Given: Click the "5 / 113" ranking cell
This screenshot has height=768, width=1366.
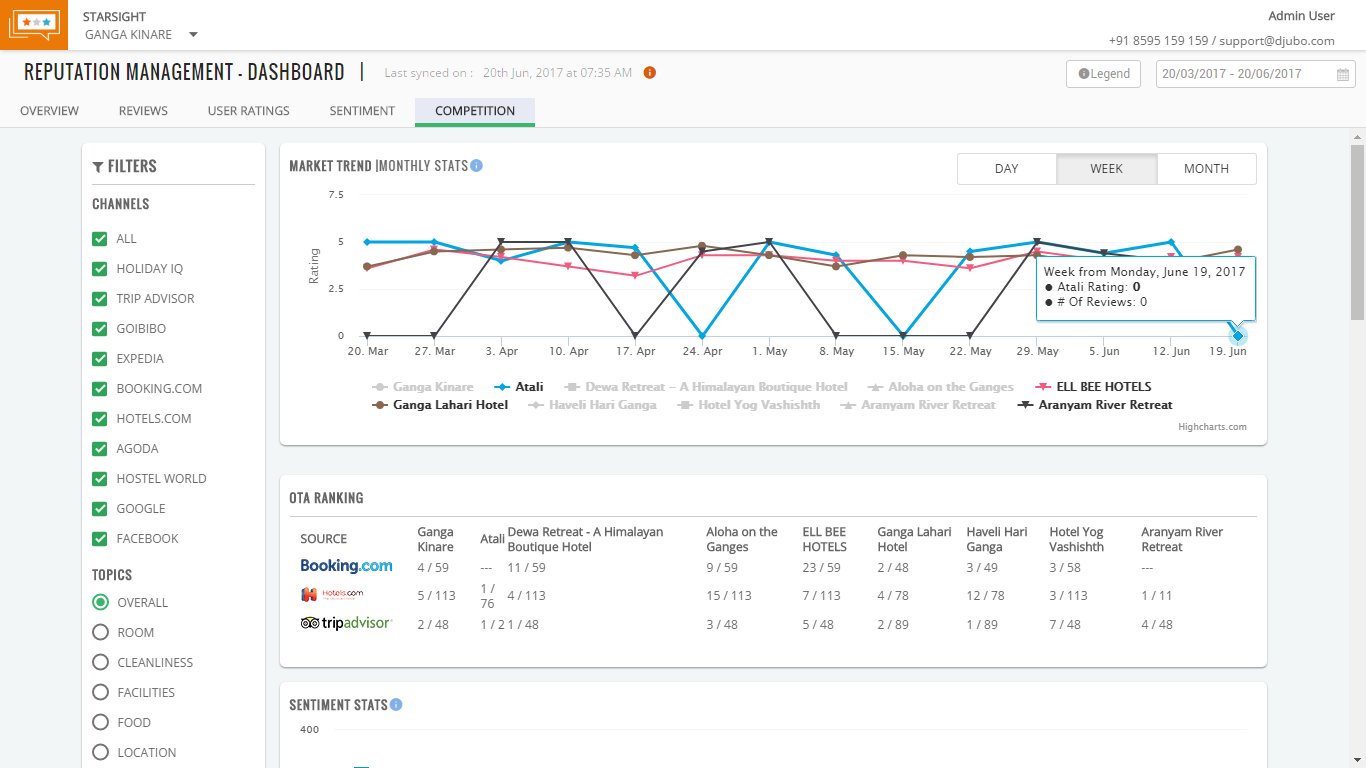Looking at the screenshot, I should (437, 596).
